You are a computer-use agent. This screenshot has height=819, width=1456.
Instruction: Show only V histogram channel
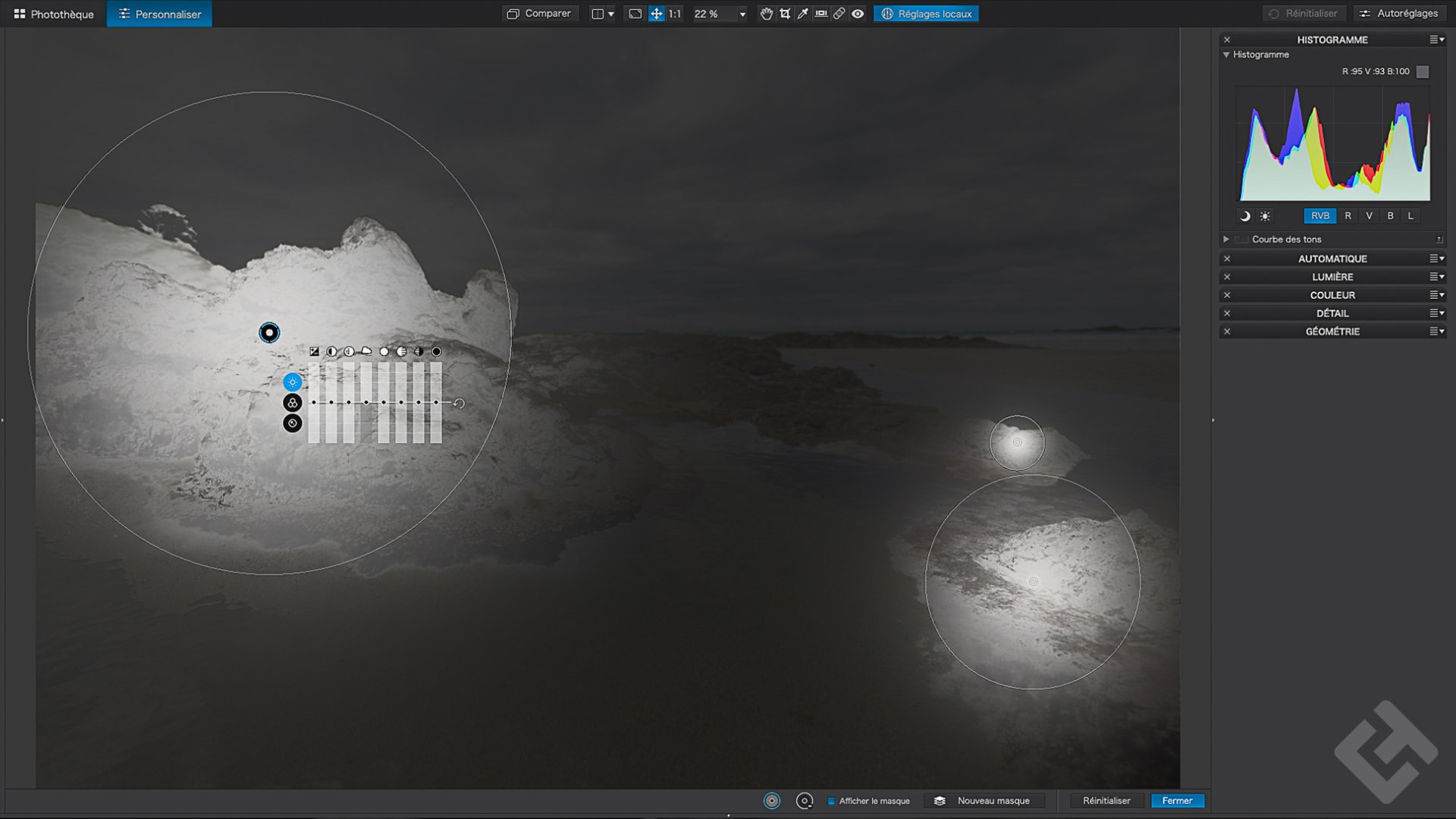1369,216
